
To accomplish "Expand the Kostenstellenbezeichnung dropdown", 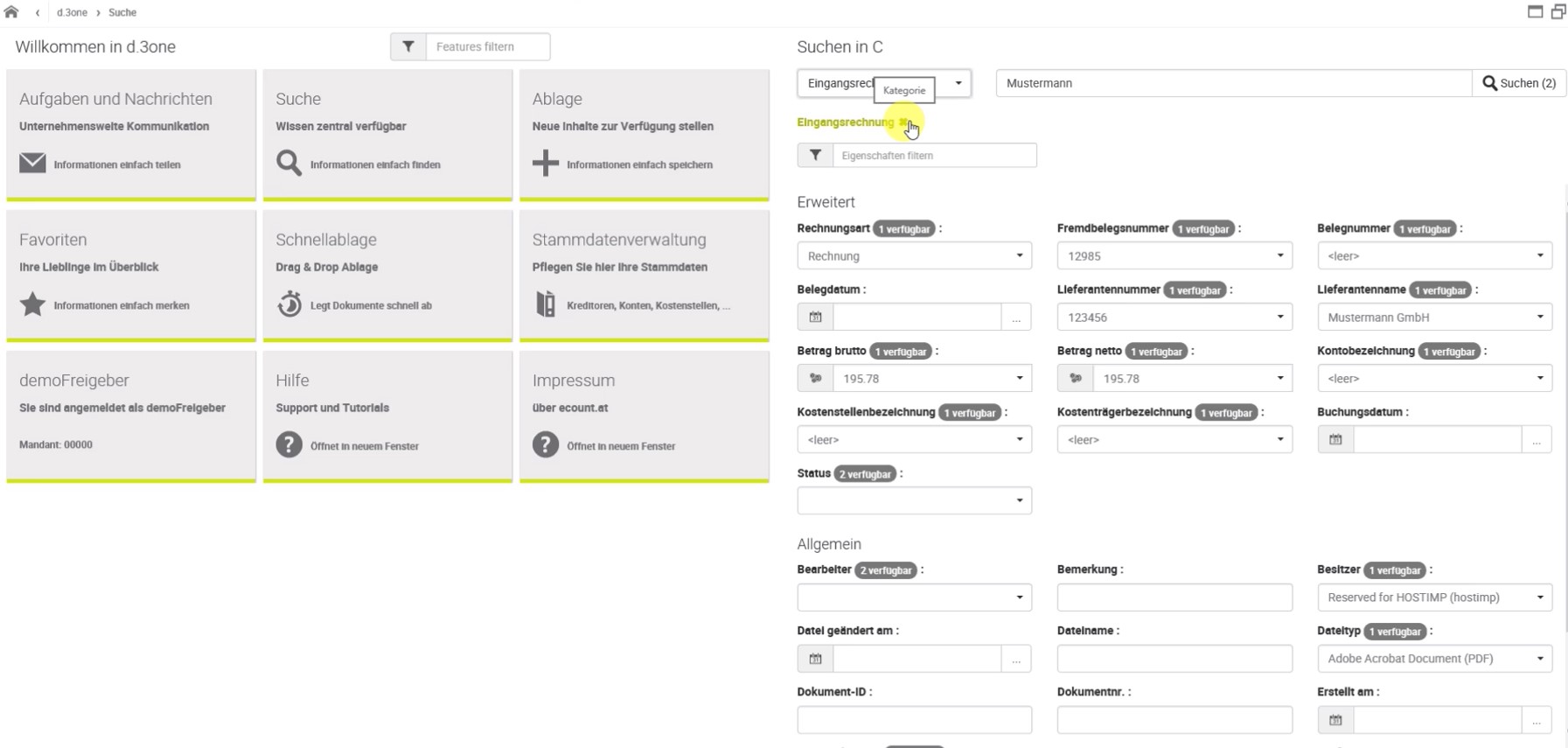I will [914, 439].
